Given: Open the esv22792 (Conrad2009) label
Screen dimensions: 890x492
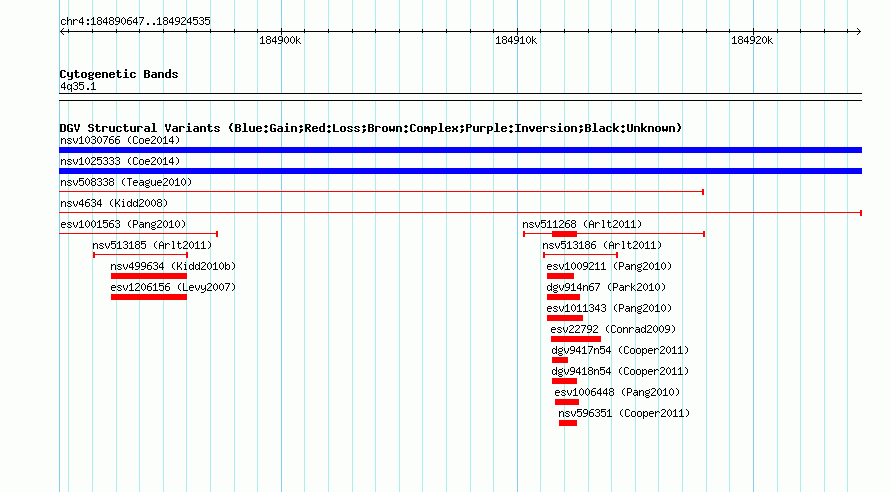Looking at the screenshot, I should (613, 329).
